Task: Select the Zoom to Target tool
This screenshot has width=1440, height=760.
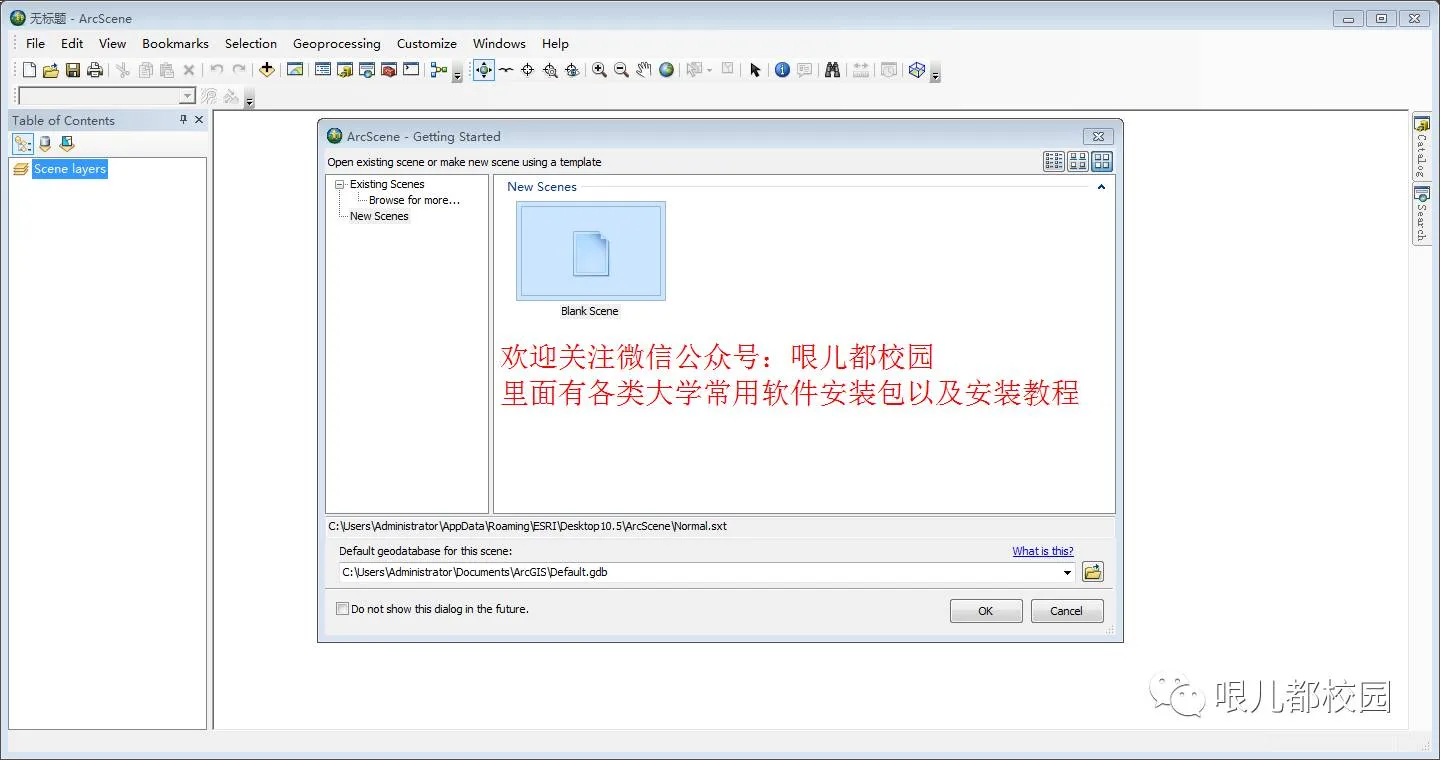Action: point(550,70)
